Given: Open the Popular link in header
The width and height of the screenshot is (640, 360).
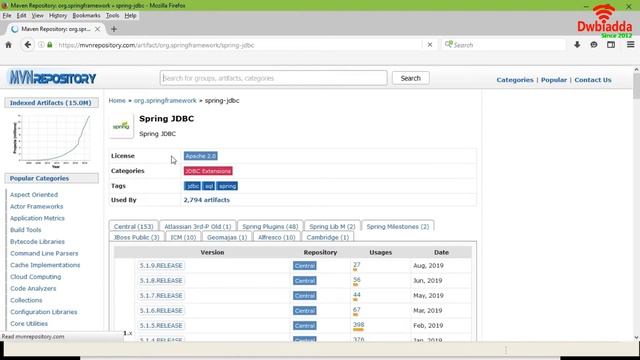Looking at the screenshot, I should pos(554,80).
